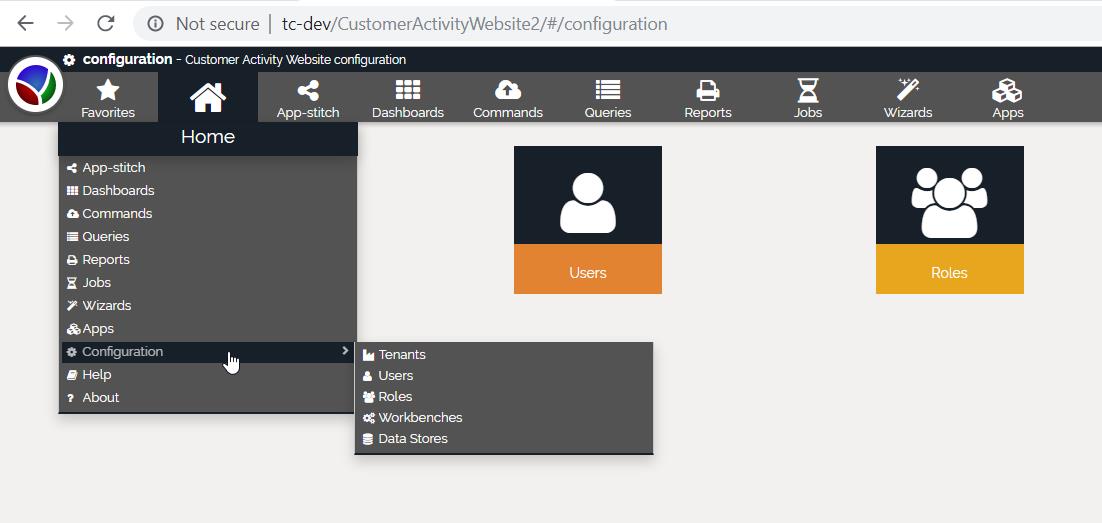1102x523 pixels.
Task: Reload the page with browser refresh
Action: coord(105,23)
